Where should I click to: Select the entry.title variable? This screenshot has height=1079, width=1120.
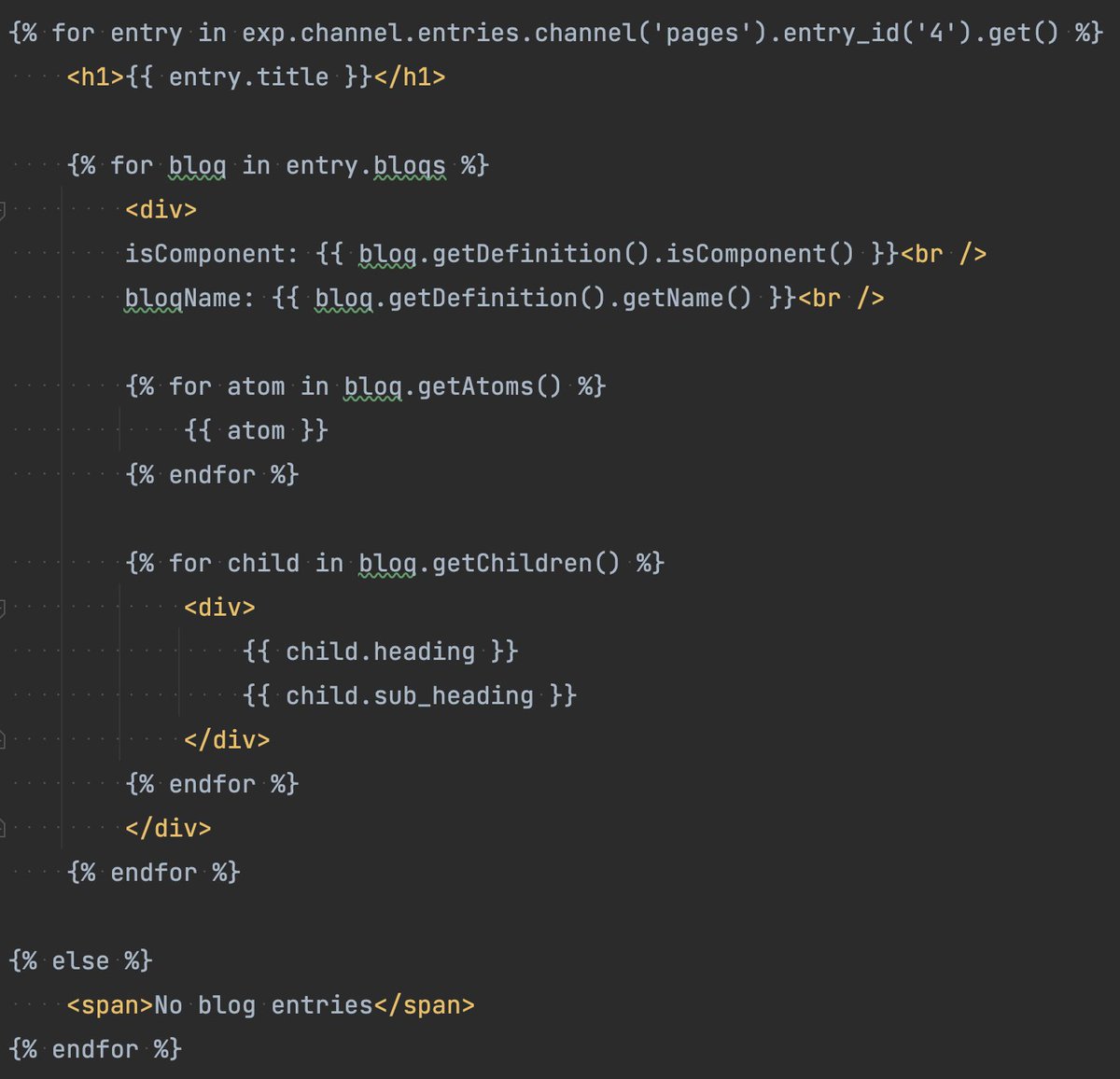pos(249,77)
